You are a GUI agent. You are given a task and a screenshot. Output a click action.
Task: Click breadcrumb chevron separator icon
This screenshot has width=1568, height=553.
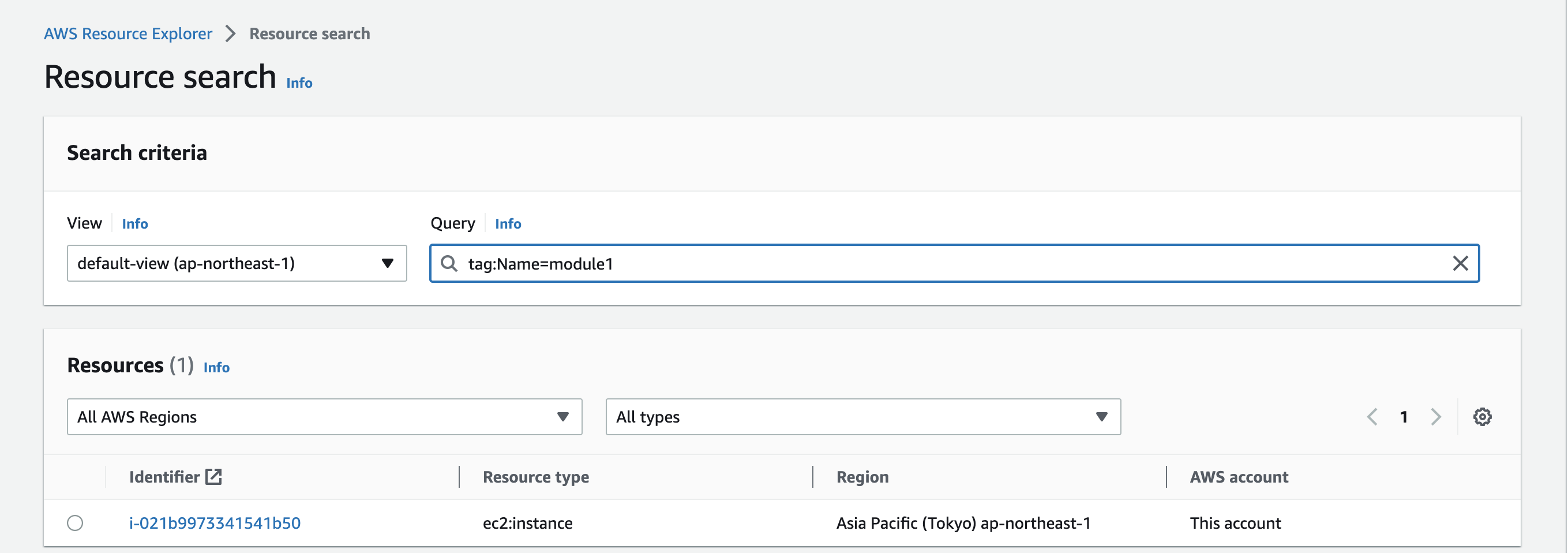(x=230, y=33)
